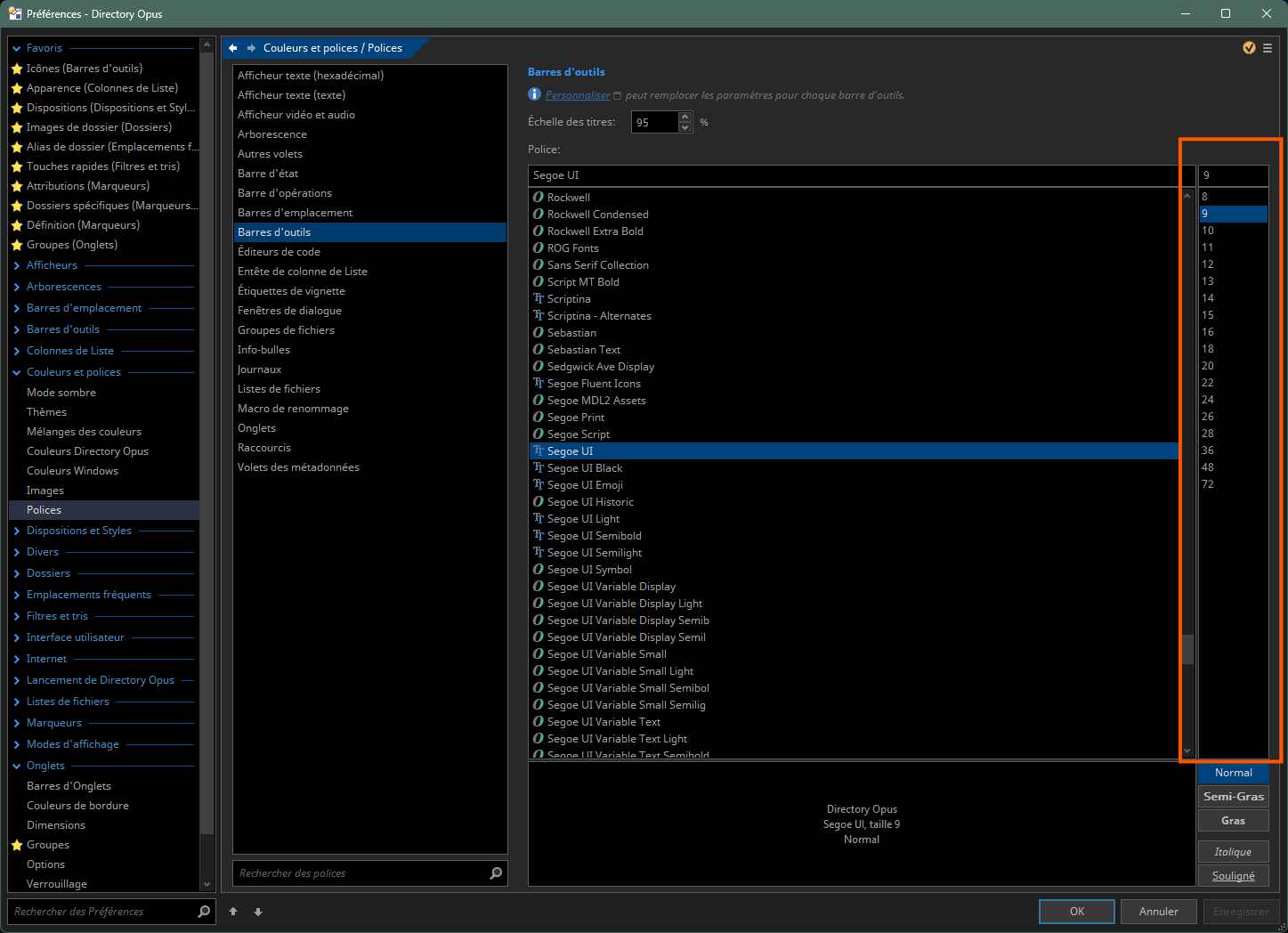This screenshot has height=933, width=1288.
Task: Click the font icon next to ROG Fonts
Action: (539, 248)
